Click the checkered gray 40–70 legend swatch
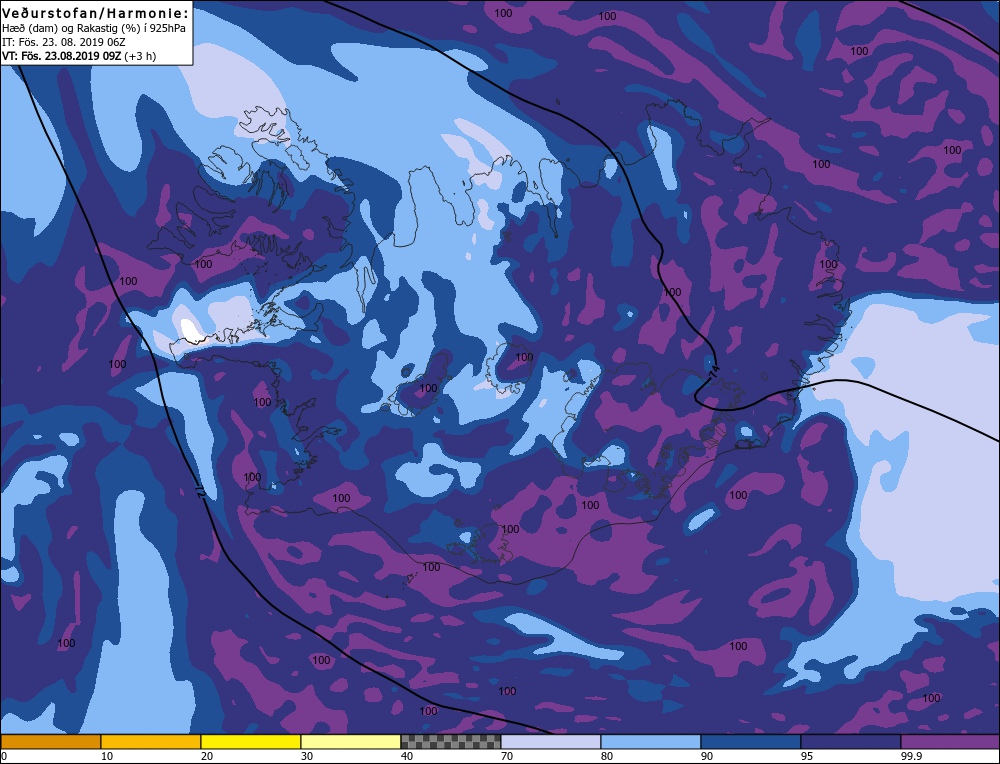1000x764 pixels. (451, 741)
